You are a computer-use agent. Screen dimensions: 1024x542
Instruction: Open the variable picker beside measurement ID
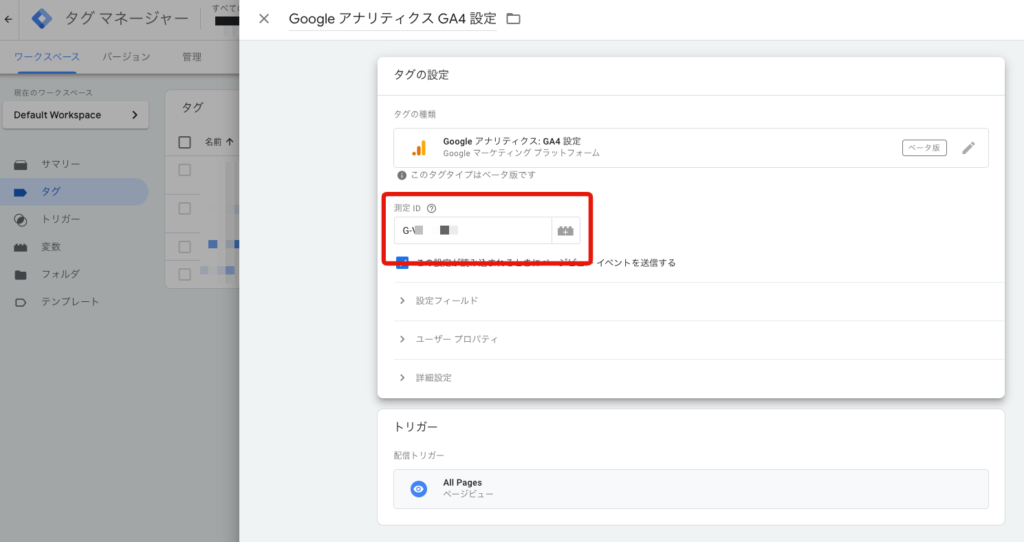566,231
